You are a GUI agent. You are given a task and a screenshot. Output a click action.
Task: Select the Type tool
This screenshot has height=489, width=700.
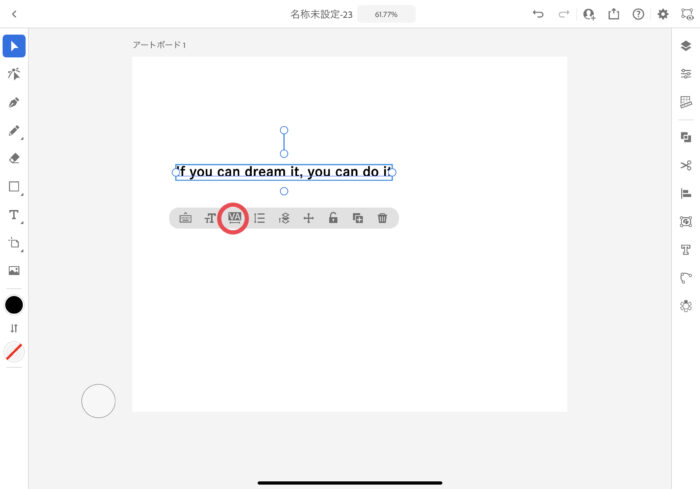14,215
